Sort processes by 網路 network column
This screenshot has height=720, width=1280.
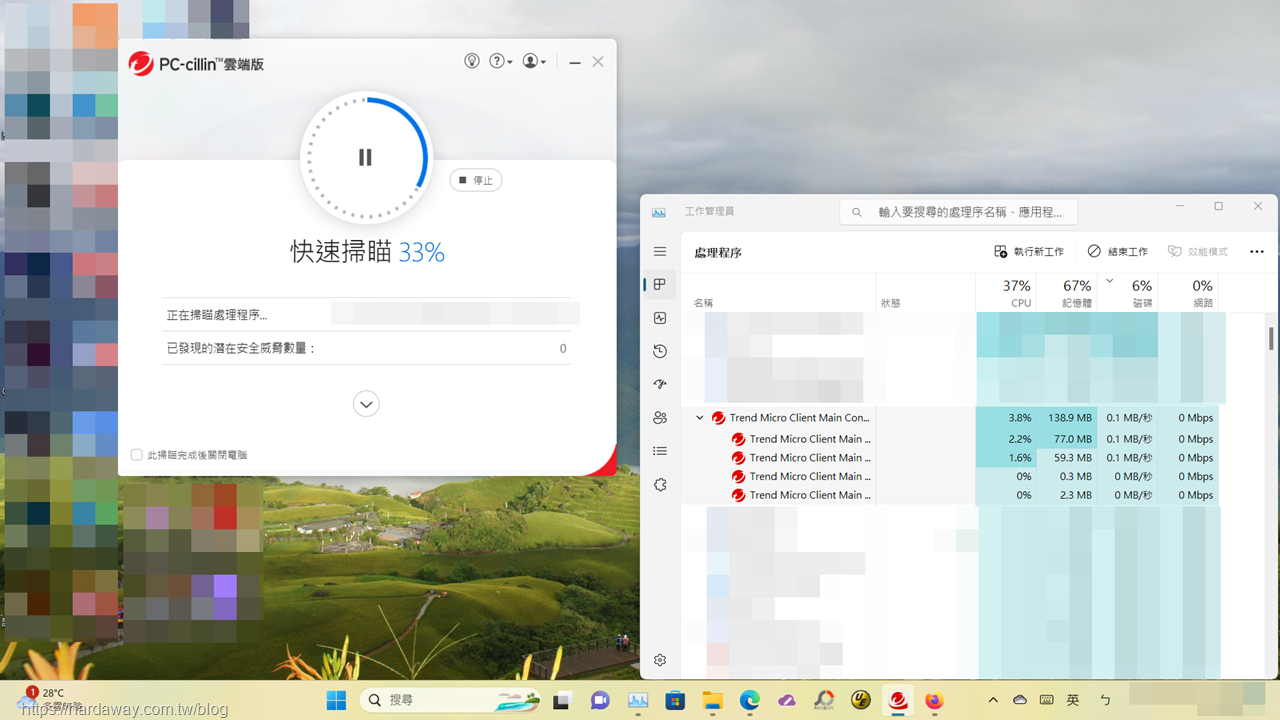pos(1188,293)
